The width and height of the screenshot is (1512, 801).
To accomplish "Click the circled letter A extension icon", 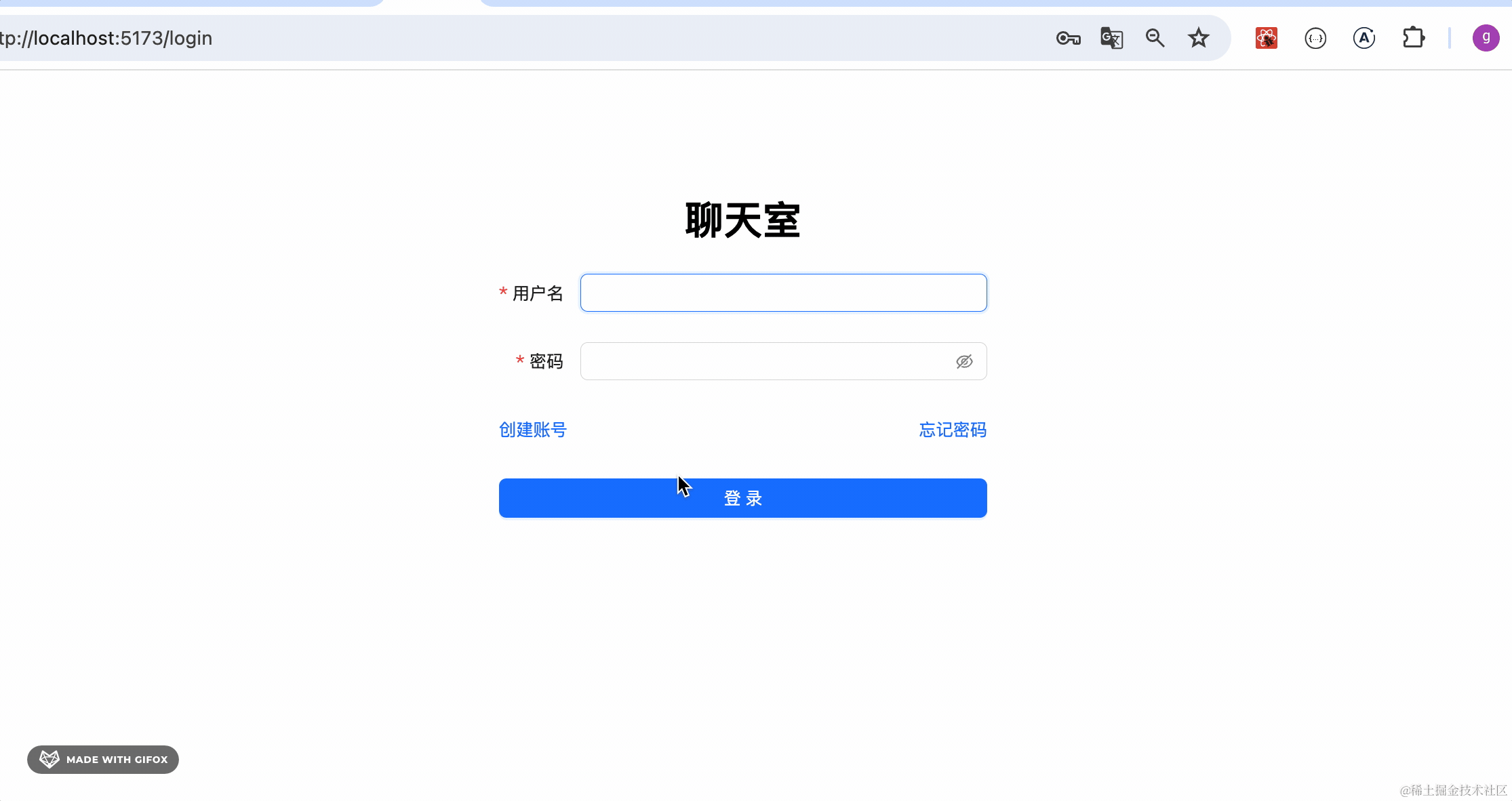I will coord(1364,39).
